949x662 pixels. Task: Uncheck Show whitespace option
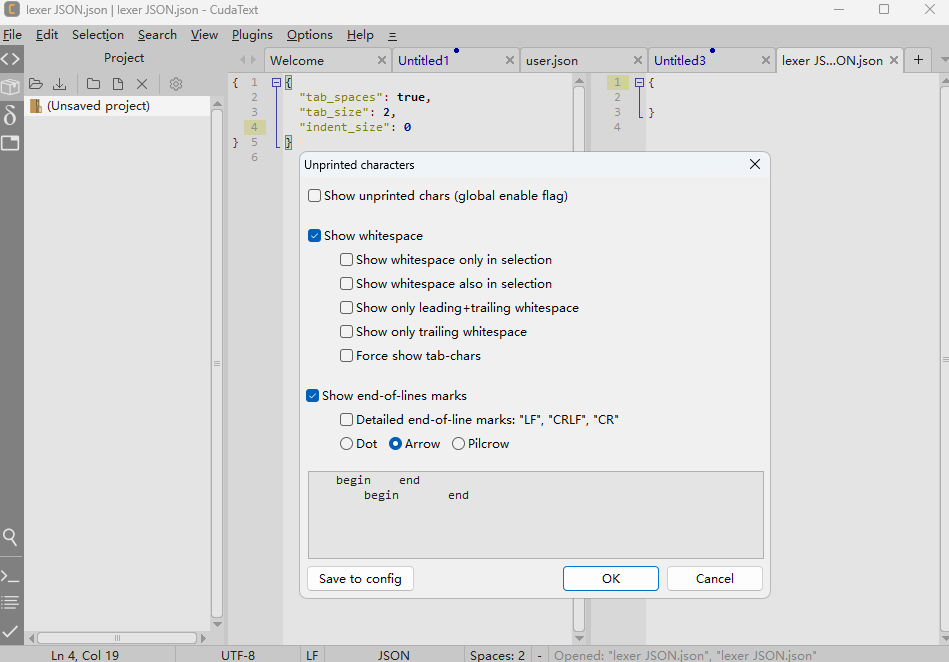click(x=314, y=236)
